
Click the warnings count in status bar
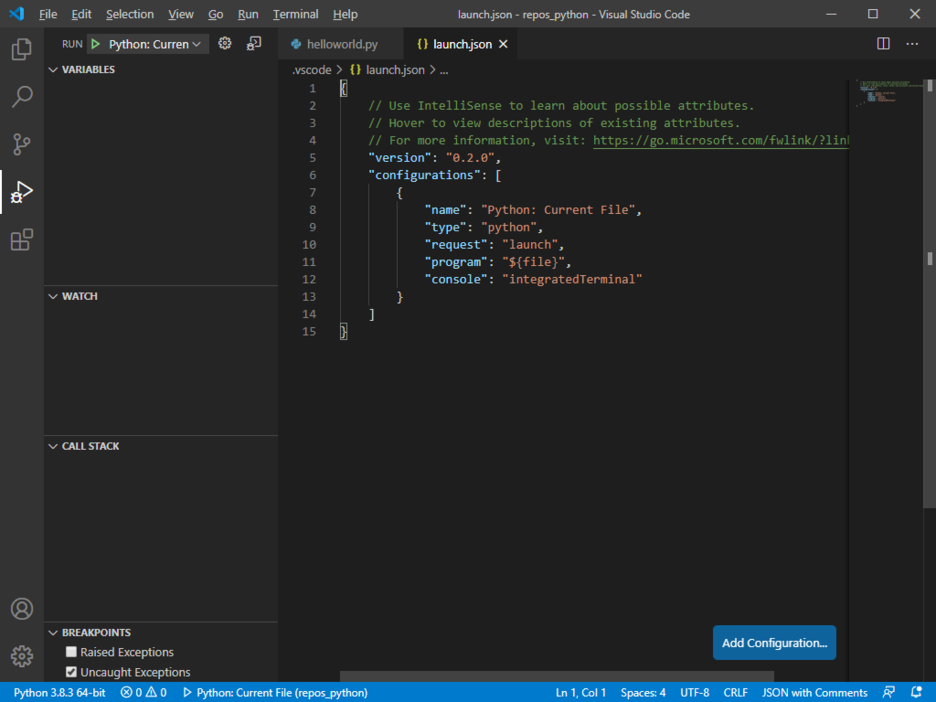pyautogui.click(x=156, y=692)
